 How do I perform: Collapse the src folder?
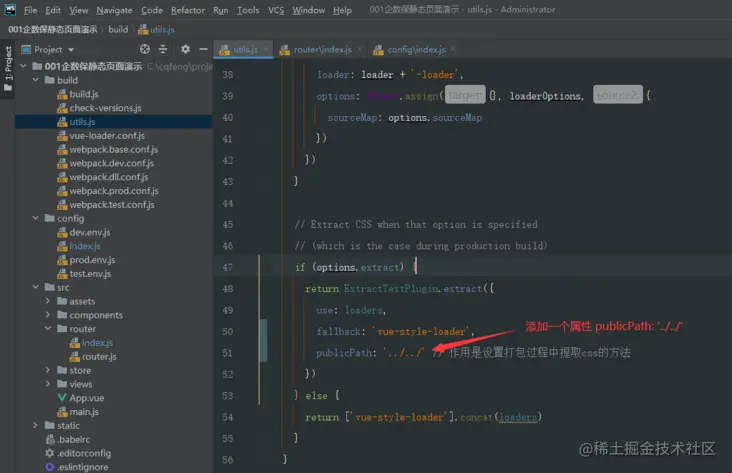35,287
